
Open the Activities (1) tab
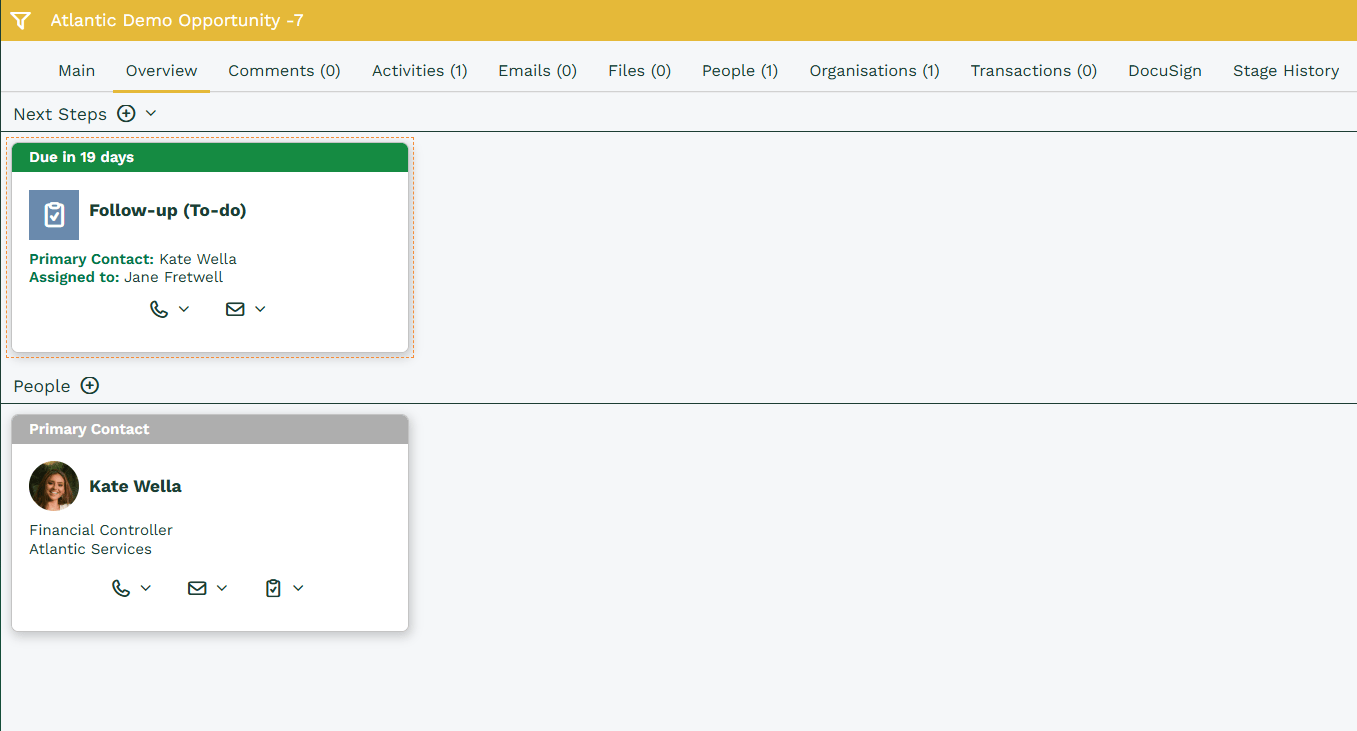tap(419, 71)
